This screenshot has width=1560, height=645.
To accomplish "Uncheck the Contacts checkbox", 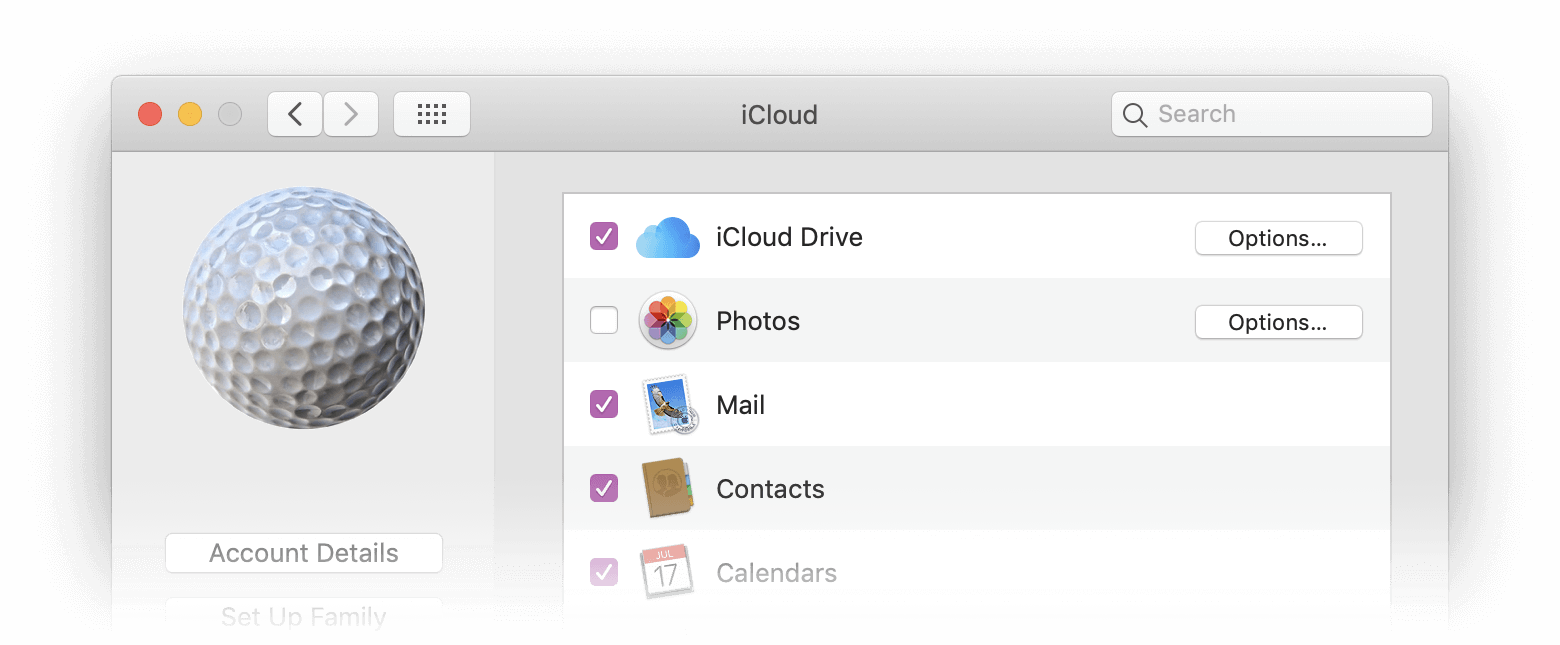I will pos(604,488).
